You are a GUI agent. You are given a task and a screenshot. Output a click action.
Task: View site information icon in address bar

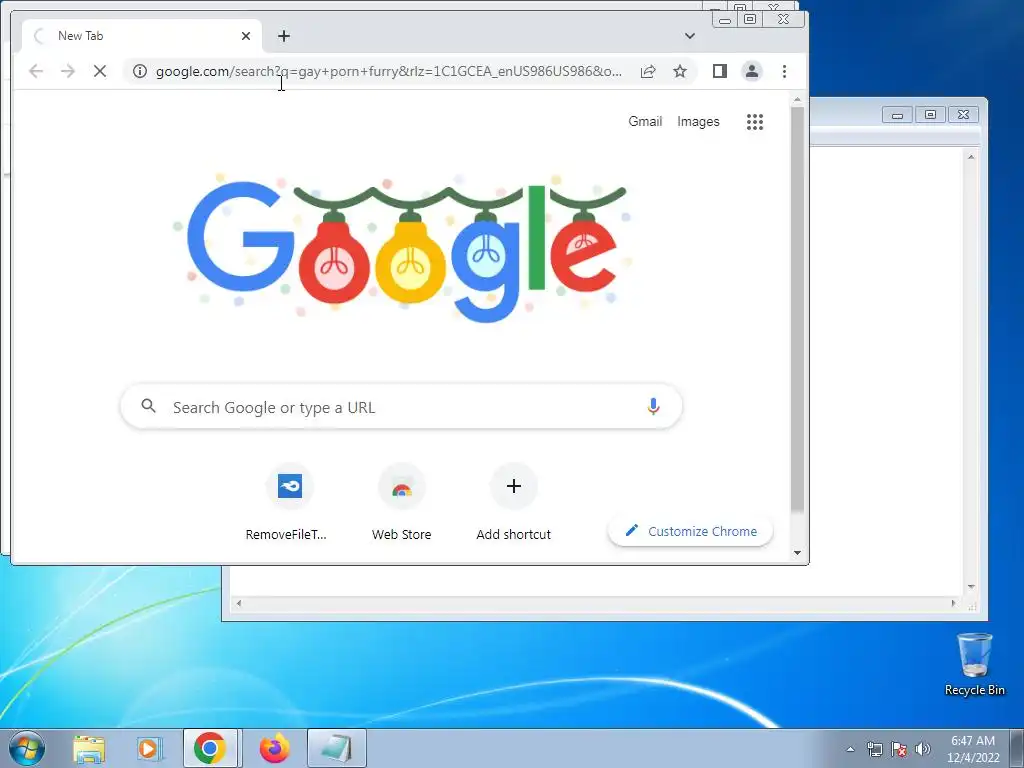tap(140, 71)
